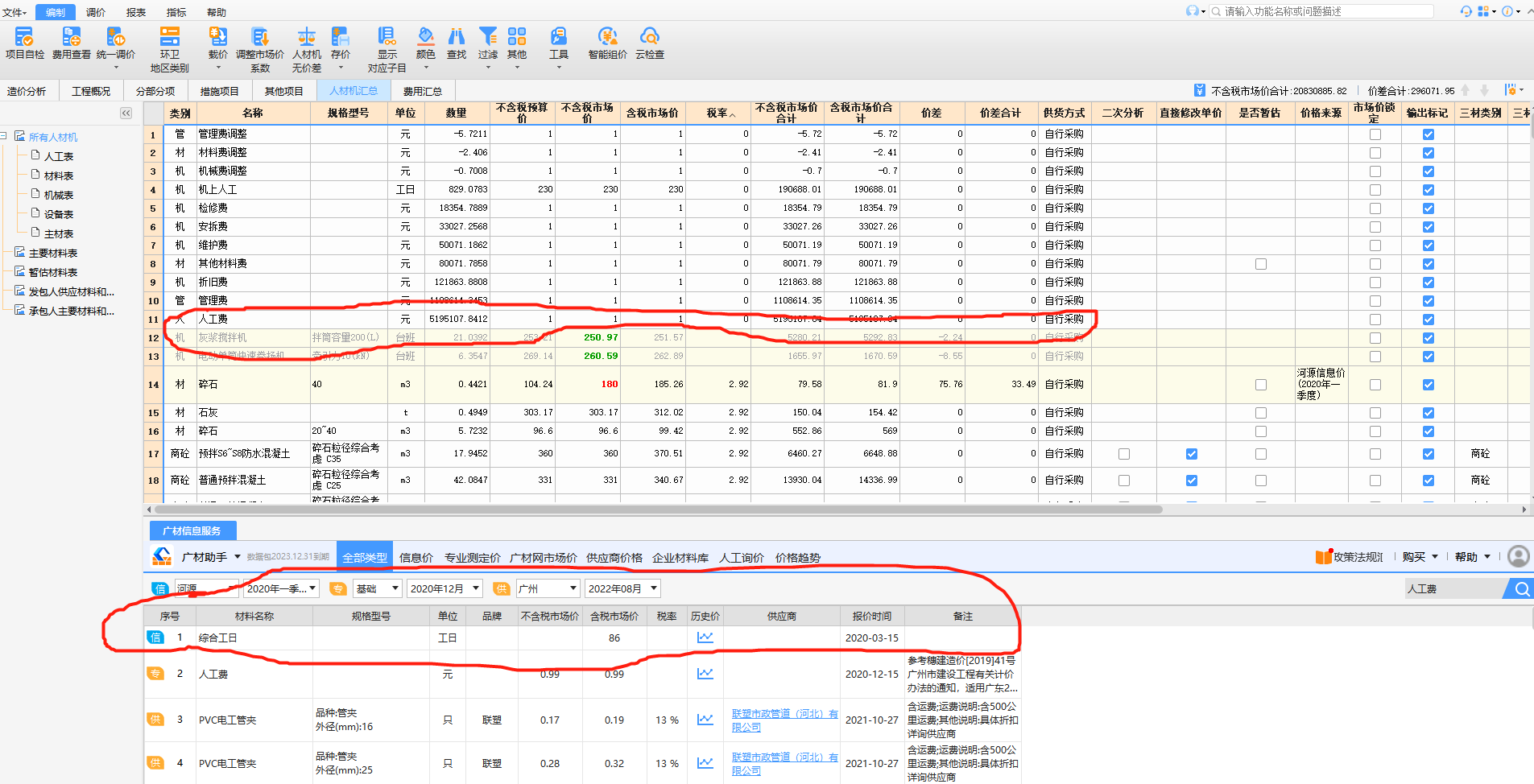Toggle 市场价锁定 checkbox for 折旧费 row

click(1375, 283)
